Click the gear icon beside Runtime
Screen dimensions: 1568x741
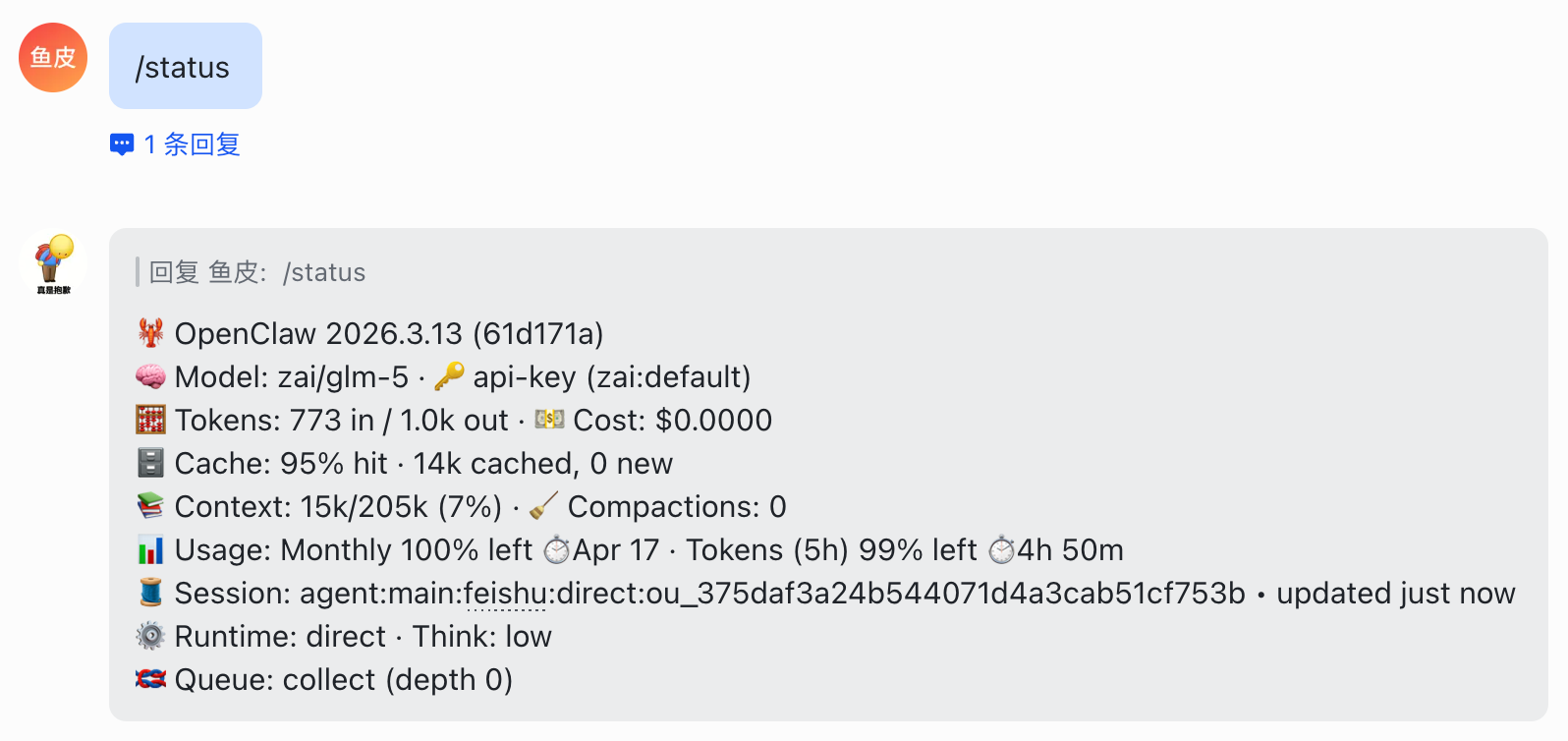150,636
